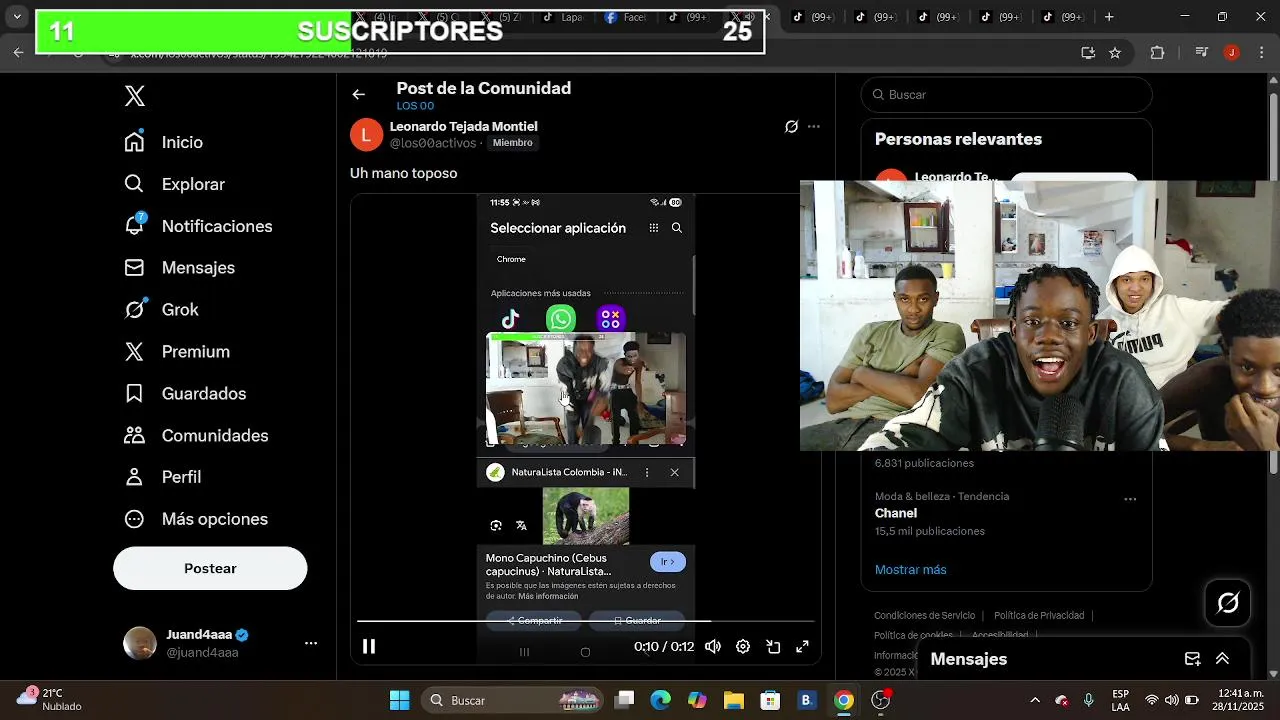Open floating Grok button
This screenshot has width=1280, height=720.
click(1228, 603)
